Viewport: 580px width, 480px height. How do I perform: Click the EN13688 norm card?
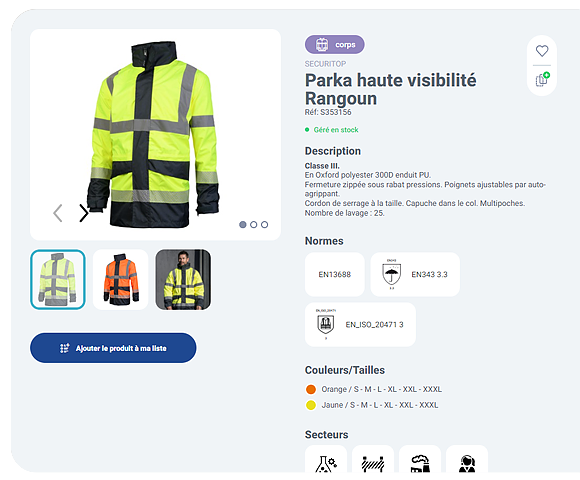(x=335, y=274)
